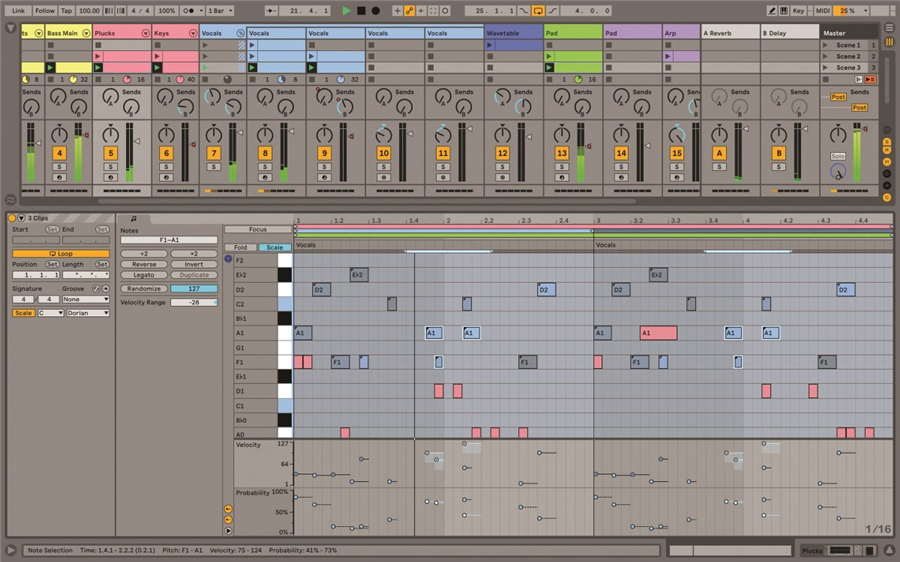Click the Randomize velocity button
Image resolution: width=900 pixels, height=562 pixels.
click(x=144, y=288)
